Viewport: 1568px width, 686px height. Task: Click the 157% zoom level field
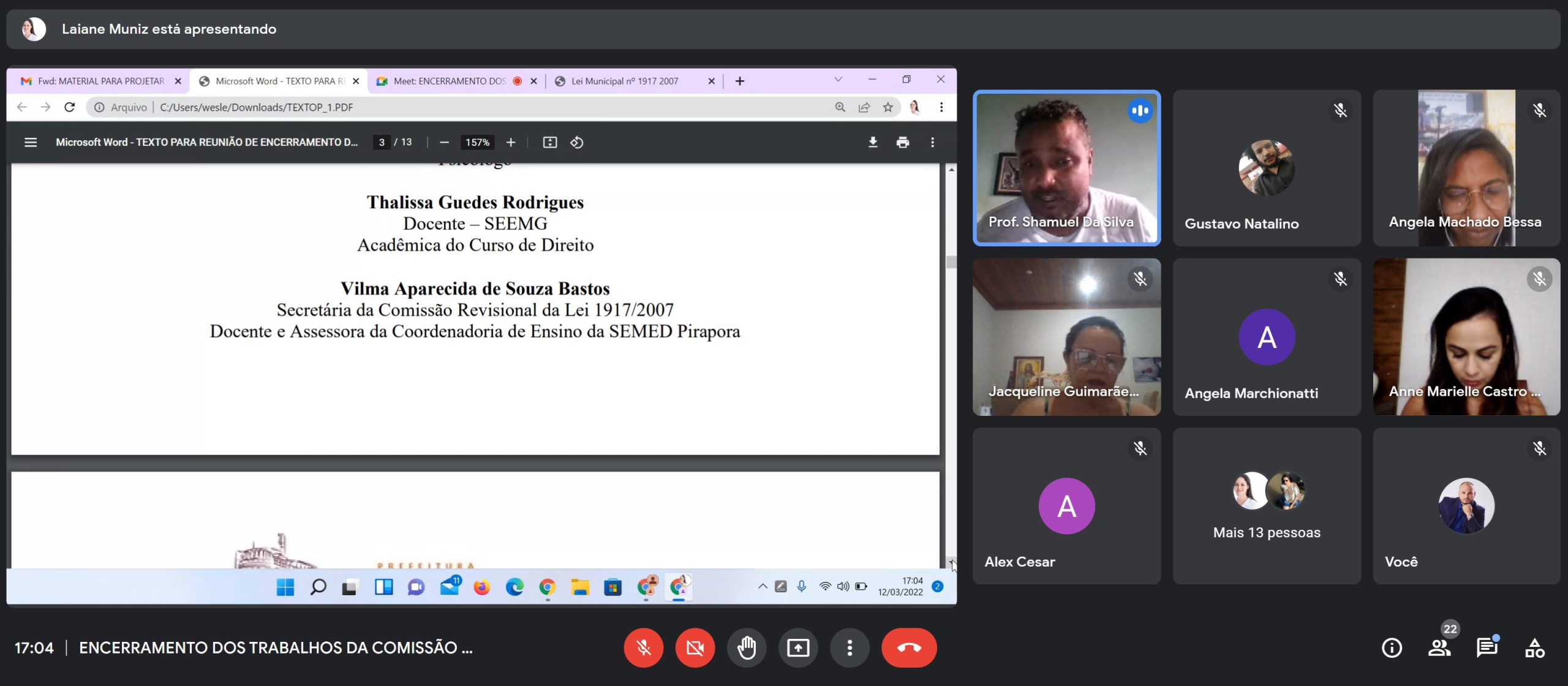477,142
